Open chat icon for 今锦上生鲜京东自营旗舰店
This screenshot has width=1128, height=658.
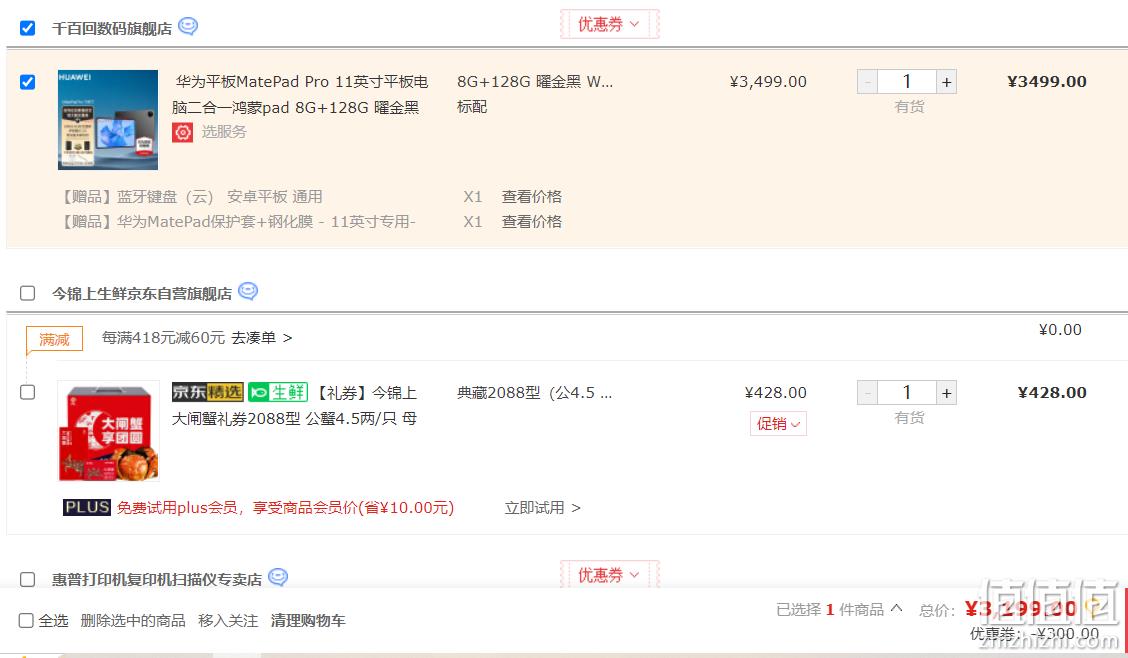pyautogui.click(x=248, y=291)
